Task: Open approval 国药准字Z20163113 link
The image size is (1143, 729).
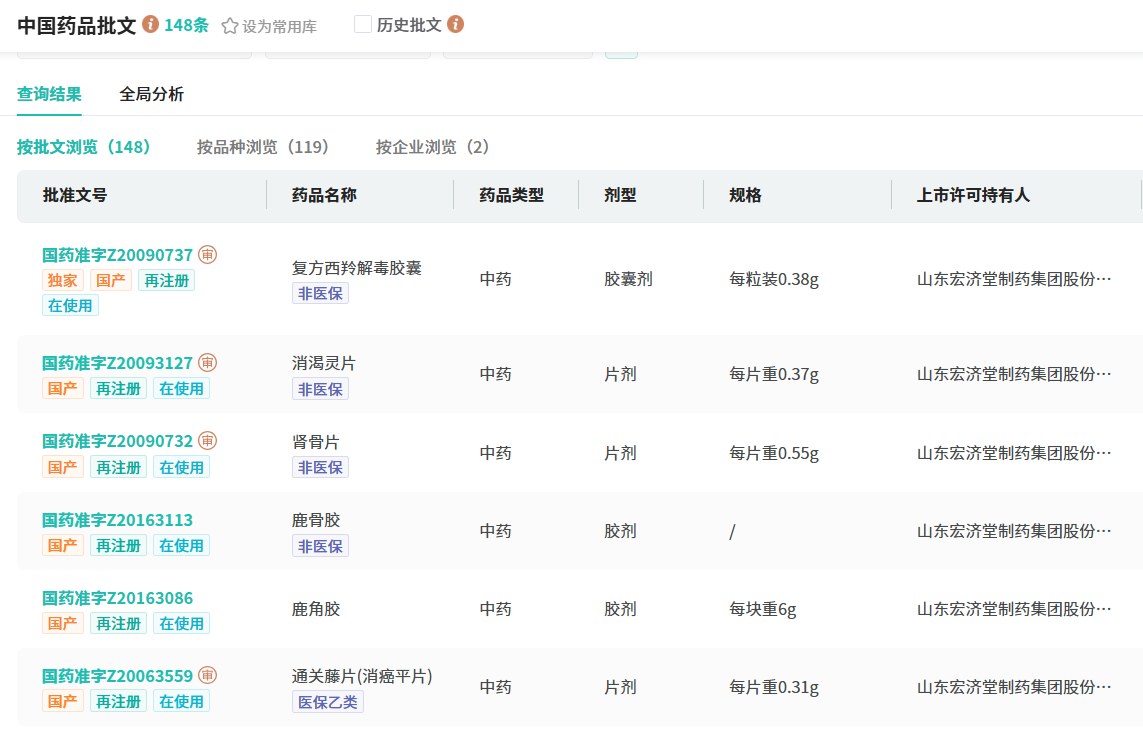Action: pyautogui.click(x=117, y=520)
